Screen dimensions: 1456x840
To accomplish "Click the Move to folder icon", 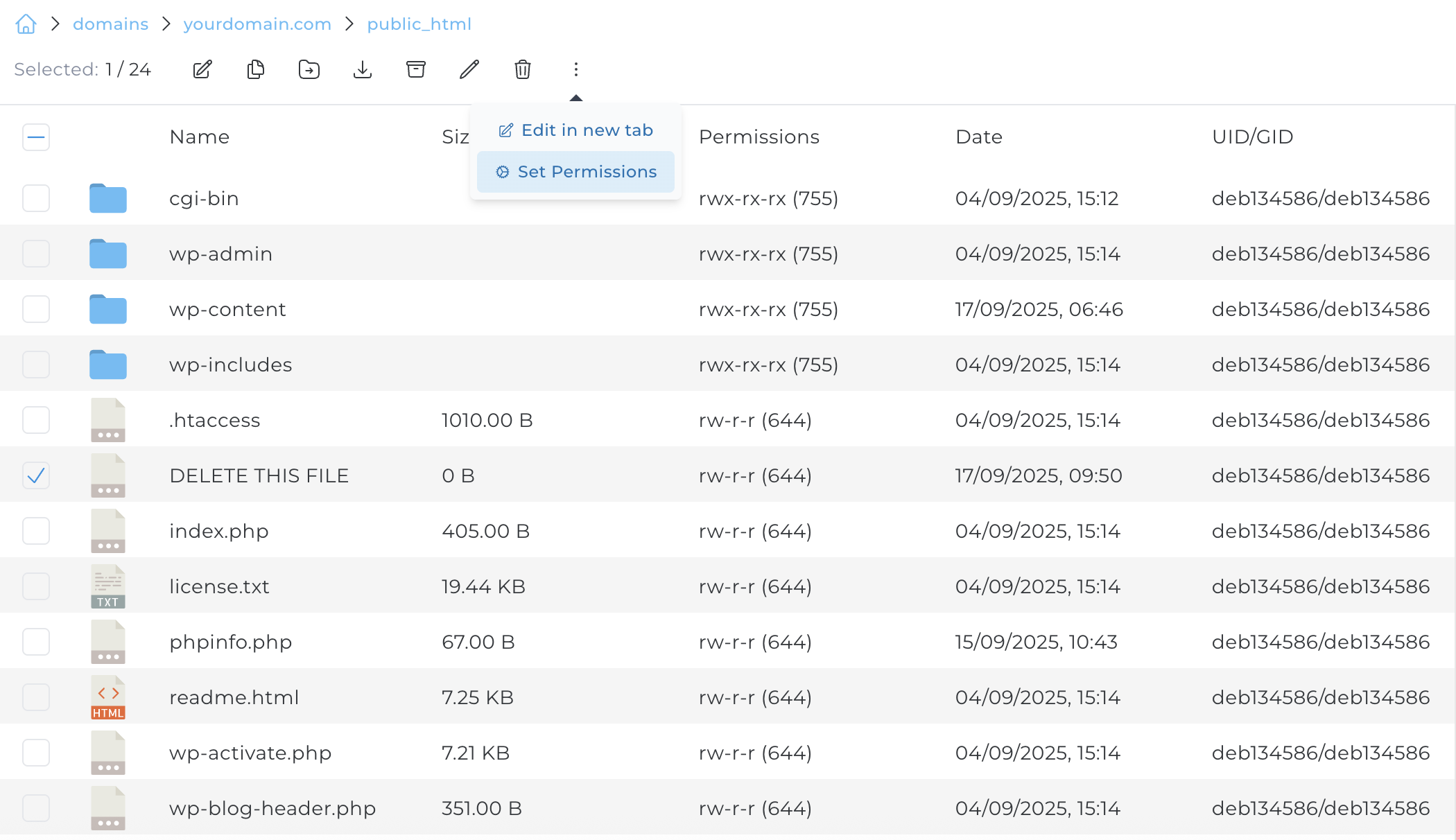I will [x=309, y=69].
